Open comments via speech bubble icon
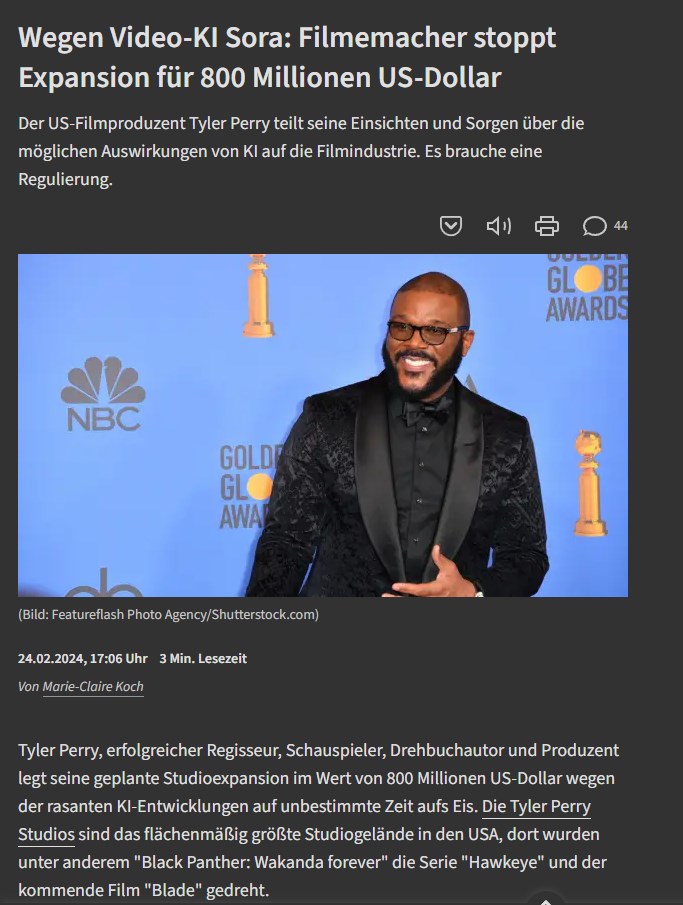683x905 pixels. (594, 226)
